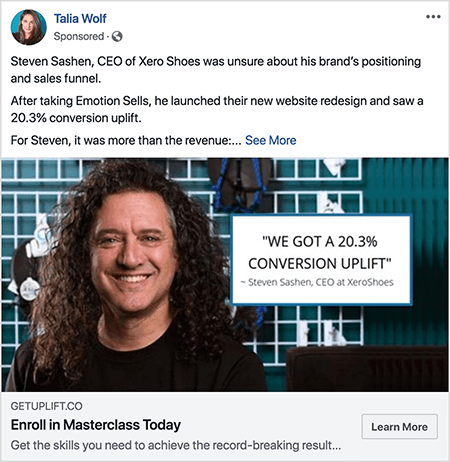The image size is (450, 462).
Task: Open the three-dot post options menu
Action: [433, 17]
